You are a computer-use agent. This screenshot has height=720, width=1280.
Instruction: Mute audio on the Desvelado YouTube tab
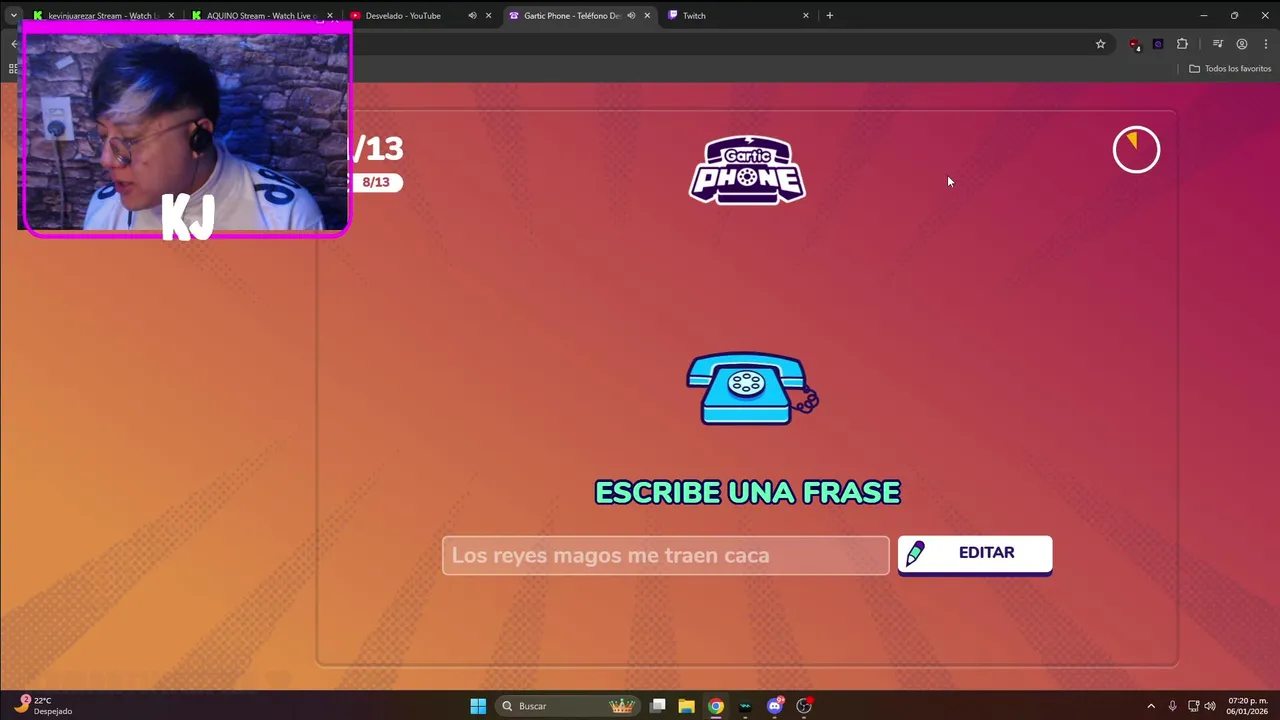tap(472, 15)
